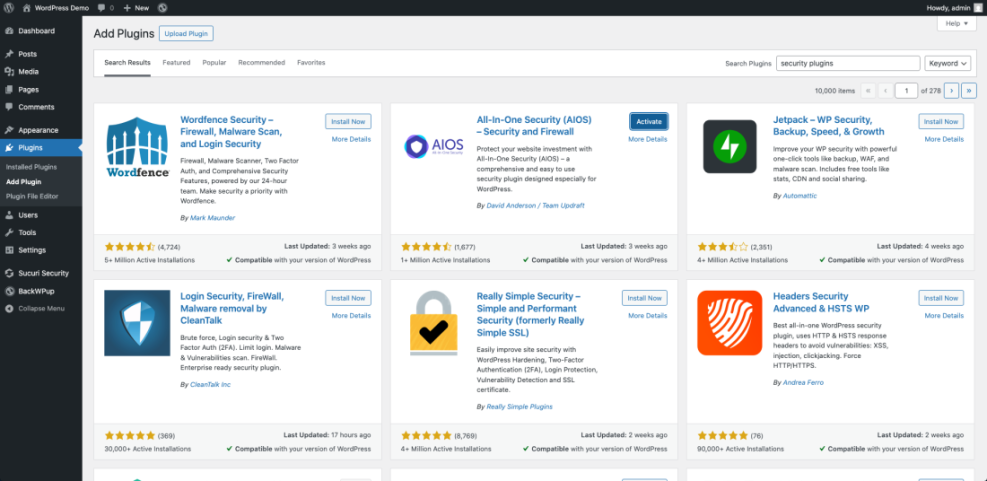
Task: View More Details for CleanTalk plugin
Action: [351, 315]
